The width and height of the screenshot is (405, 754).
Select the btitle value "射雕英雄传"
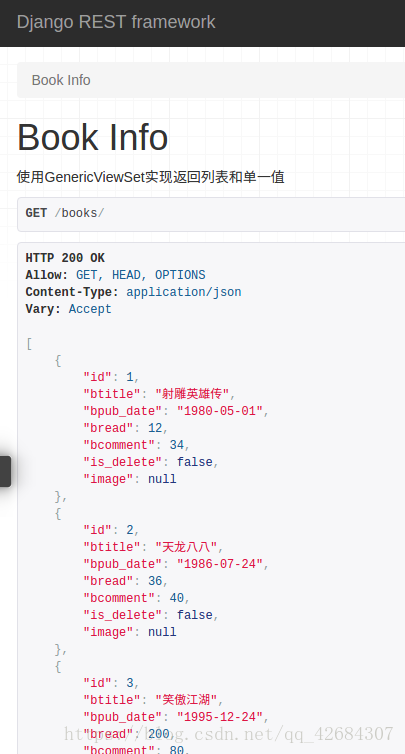click(x=192, y=394)
